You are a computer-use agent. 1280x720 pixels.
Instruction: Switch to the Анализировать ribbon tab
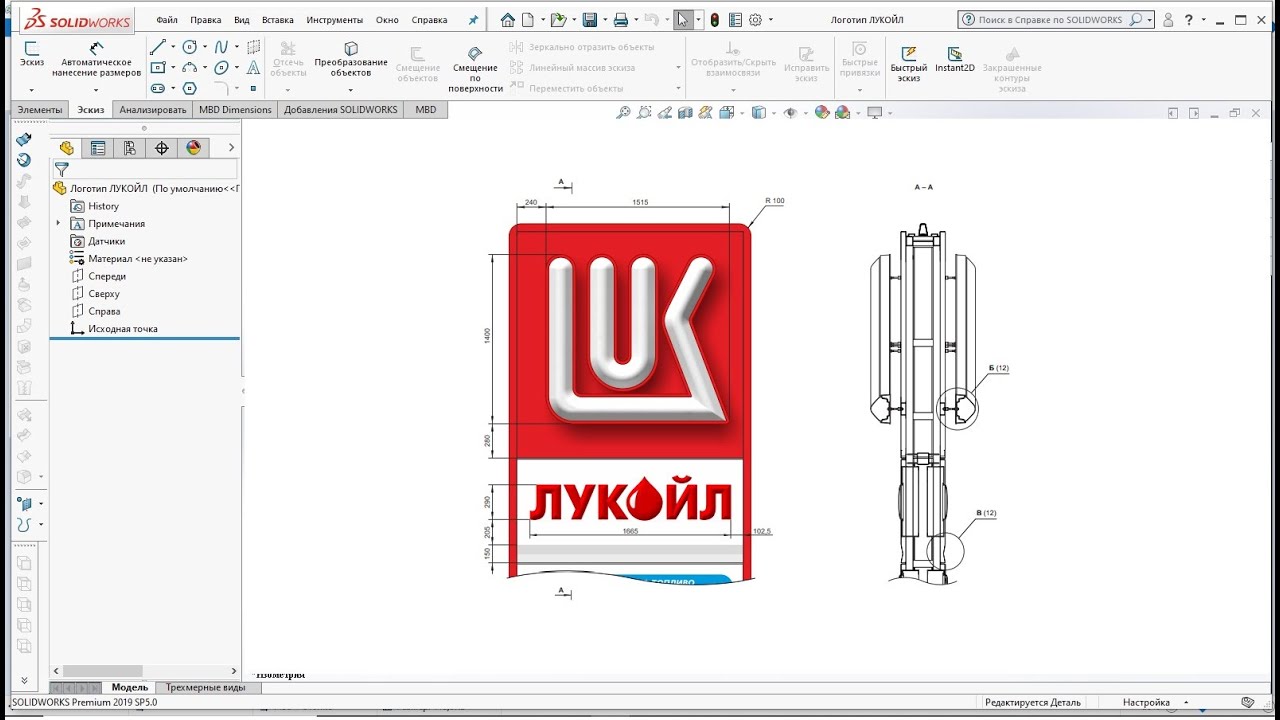coord(153,109)
